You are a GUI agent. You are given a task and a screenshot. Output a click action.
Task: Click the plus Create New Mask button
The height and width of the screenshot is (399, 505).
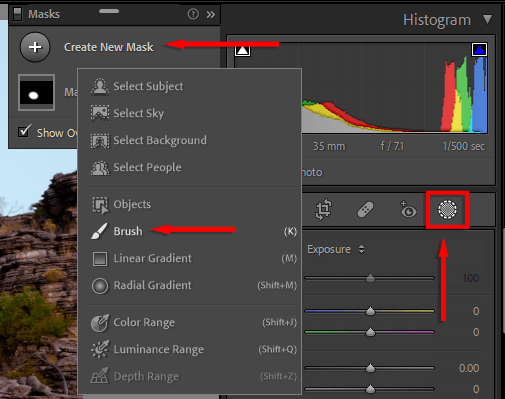pos(35,47)
